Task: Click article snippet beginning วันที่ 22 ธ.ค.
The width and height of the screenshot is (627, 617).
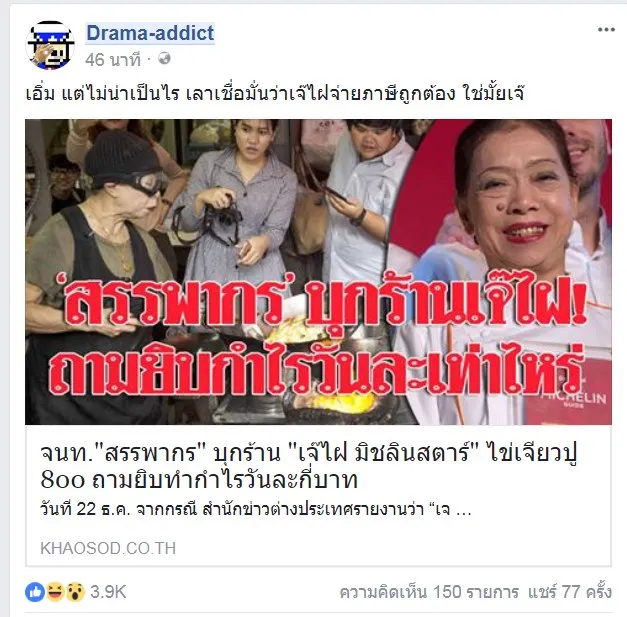Action: tap(256, 510)
